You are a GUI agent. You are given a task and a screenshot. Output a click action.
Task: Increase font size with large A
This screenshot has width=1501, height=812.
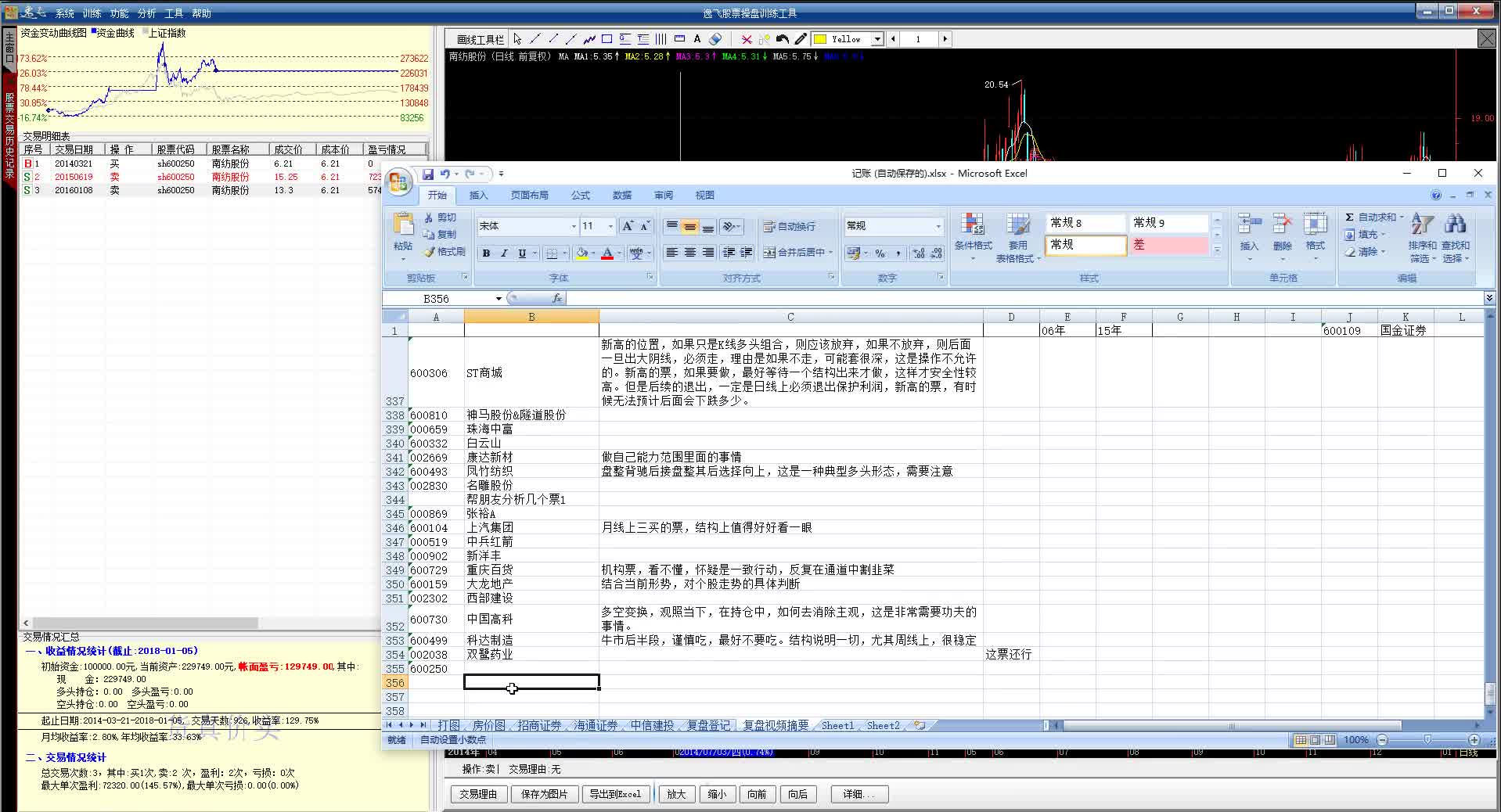coord(628,226)
